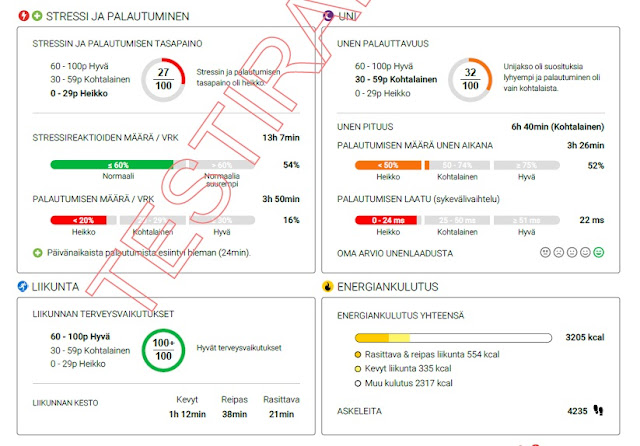Select the middle neutral smiley face
640x446 pixels.
point(572,253)
